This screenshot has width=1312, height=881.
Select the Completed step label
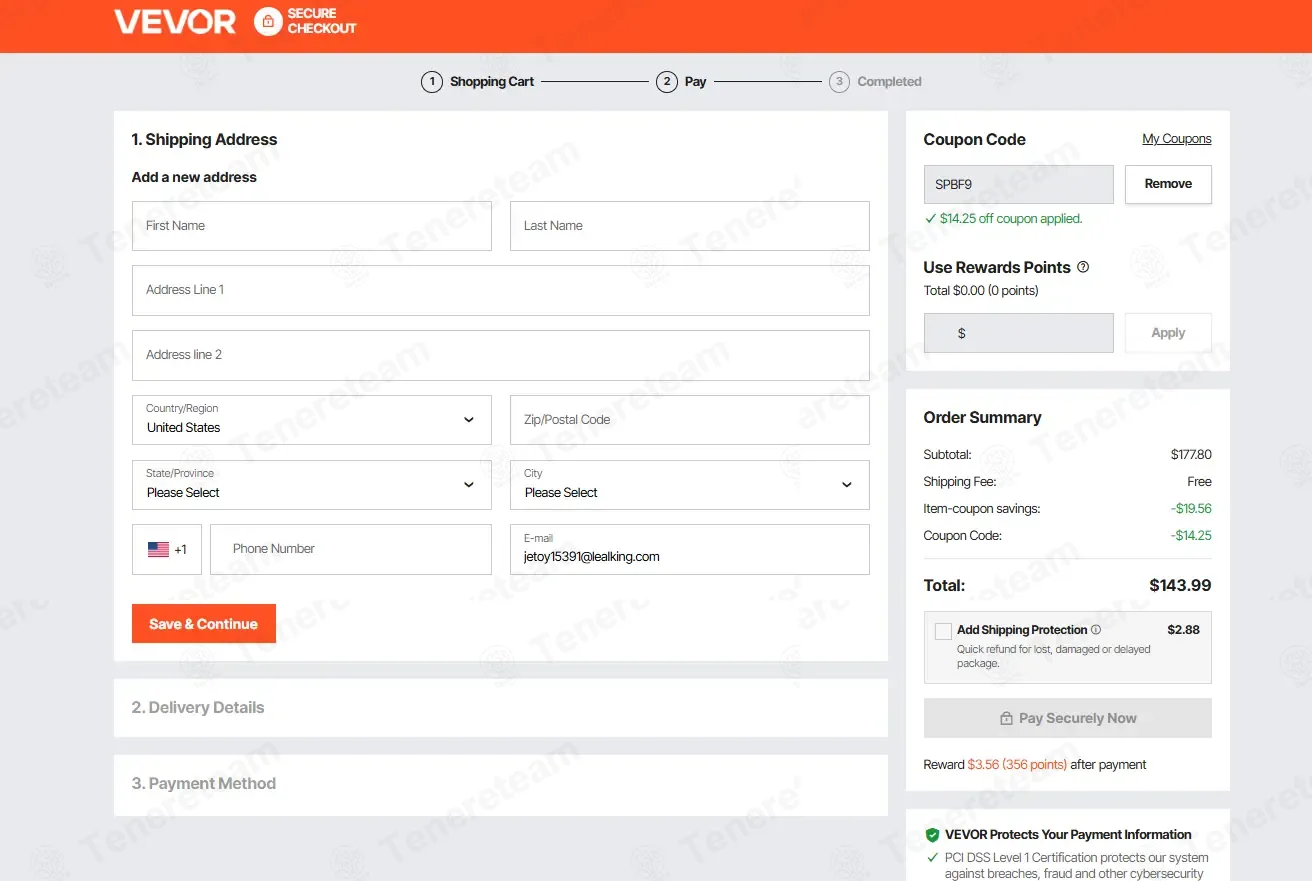pos(890,82)
